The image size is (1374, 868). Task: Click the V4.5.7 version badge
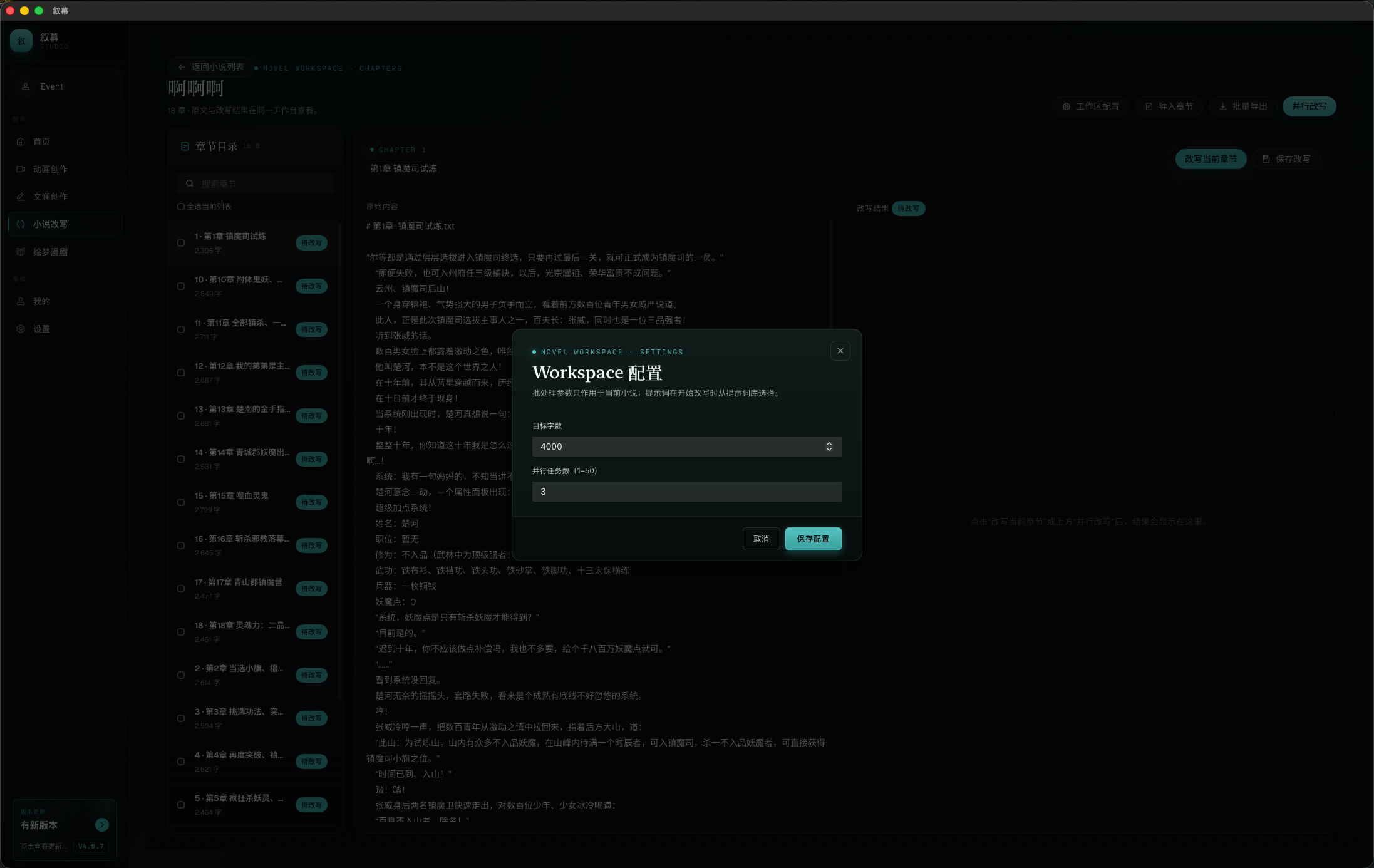(x=91, y=846)
